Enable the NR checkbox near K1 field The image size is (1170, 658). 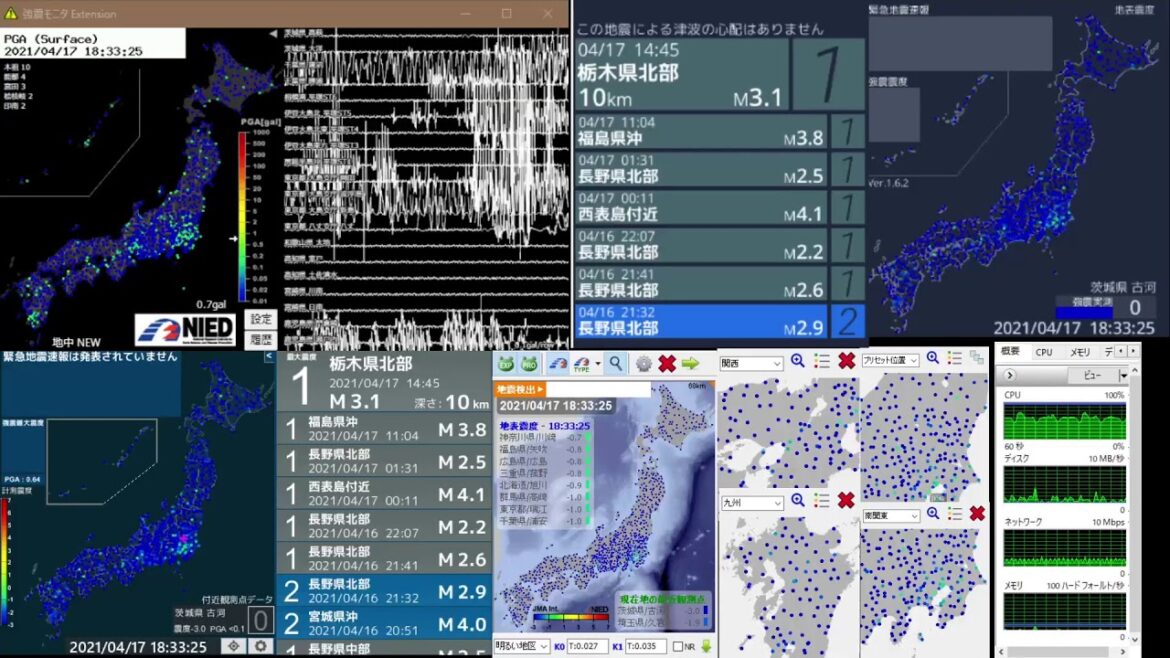coord(678,646)
